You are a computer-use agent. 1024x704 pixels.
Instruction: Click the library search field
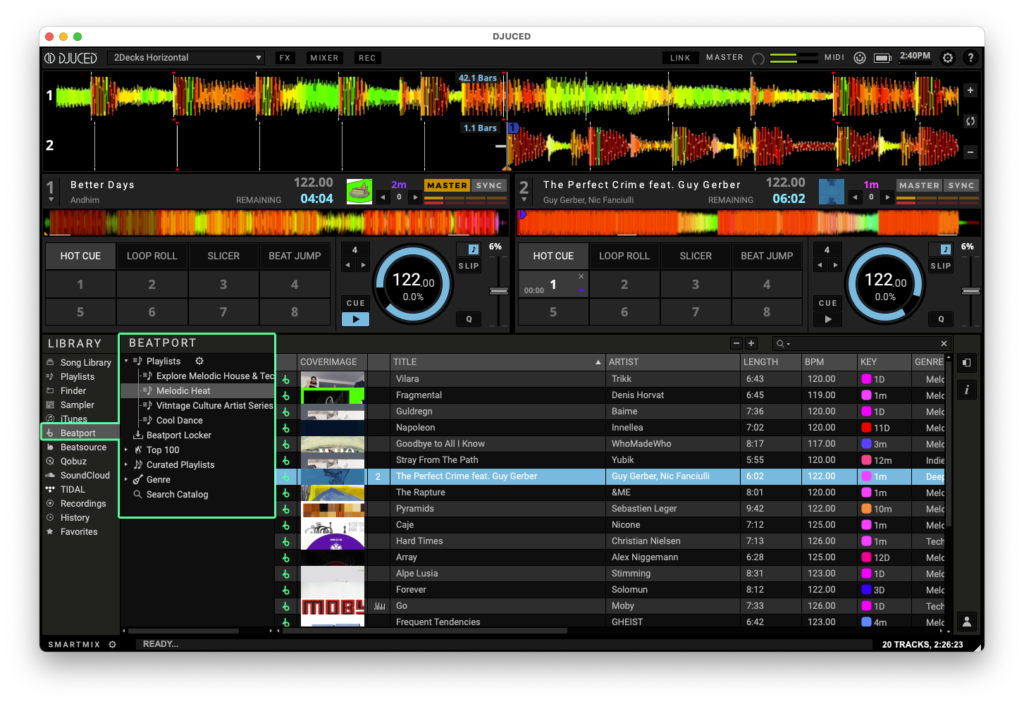(x=860, y=343)
